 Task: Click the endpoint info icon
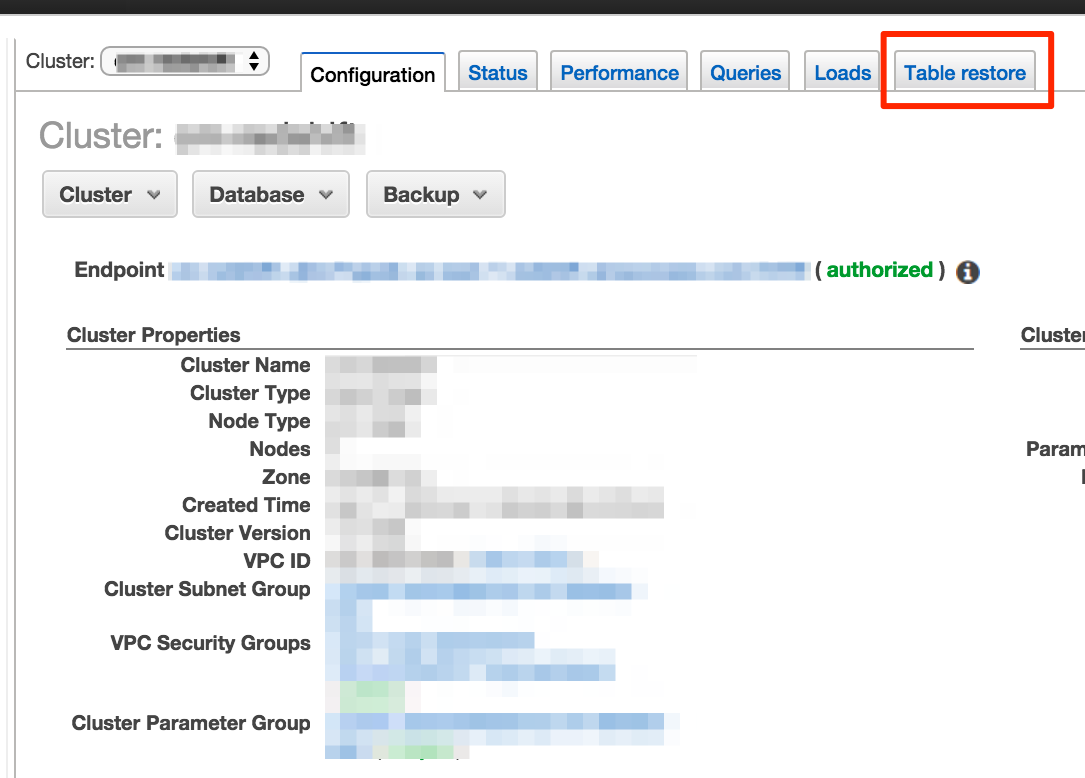click(x=966, y=271)
